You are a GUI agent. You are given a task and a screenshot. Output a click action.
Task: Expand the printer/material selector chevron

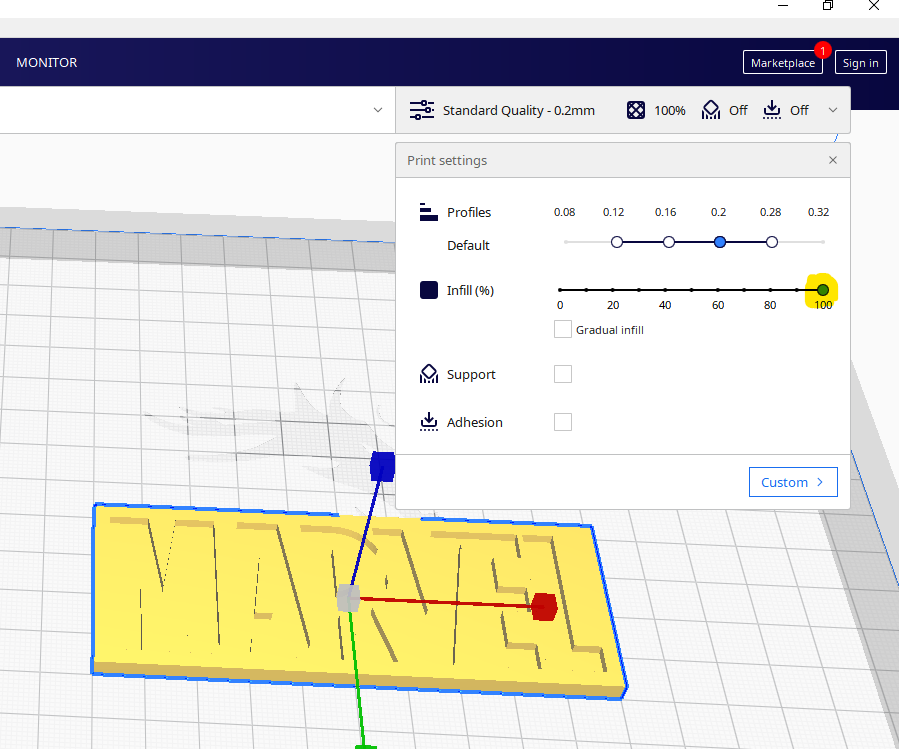pos(377,110)
